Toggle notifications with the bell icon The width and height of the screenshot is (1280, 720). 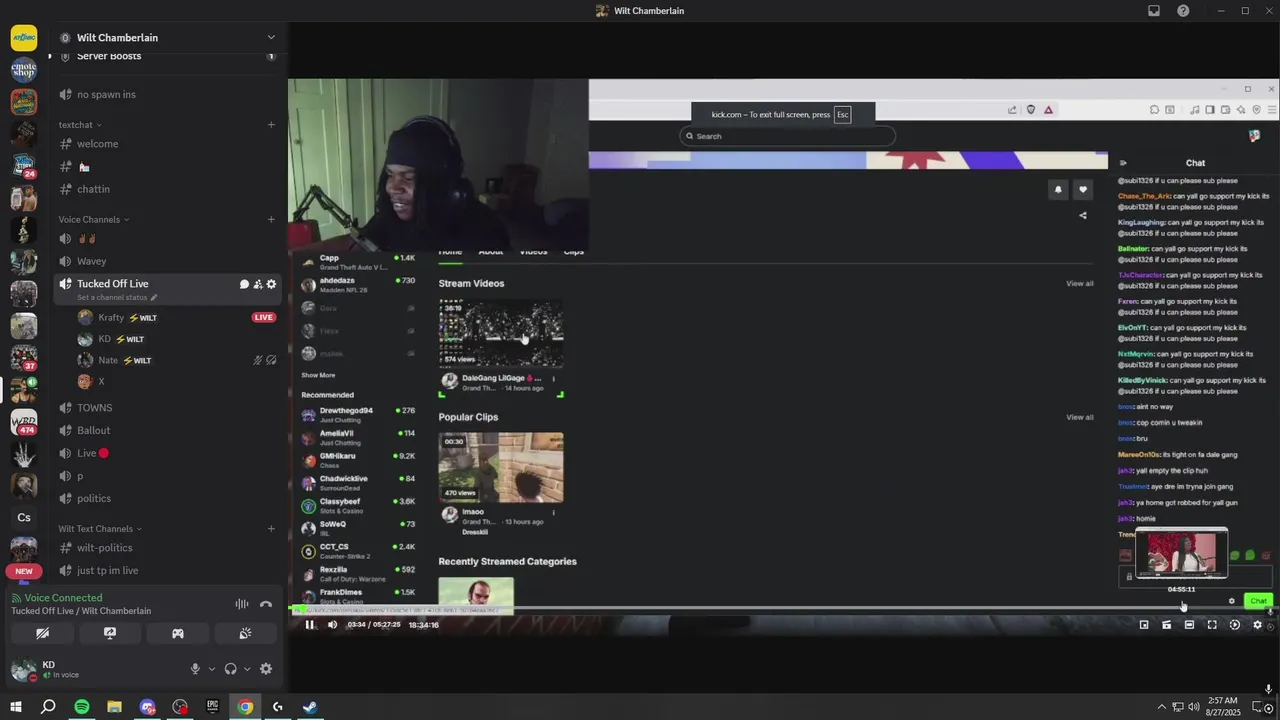(x=1058, y=189)
